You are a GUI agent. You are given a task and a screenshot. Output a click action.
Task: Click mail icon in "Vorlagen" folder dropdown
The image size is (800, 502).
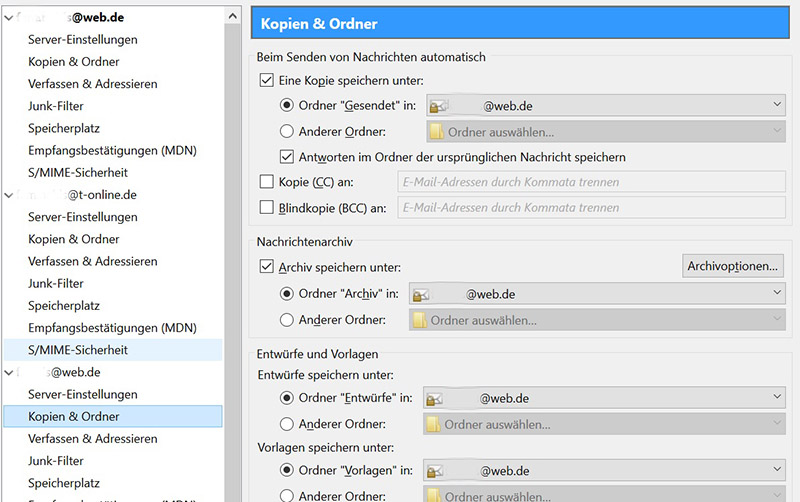pos(432,470)
